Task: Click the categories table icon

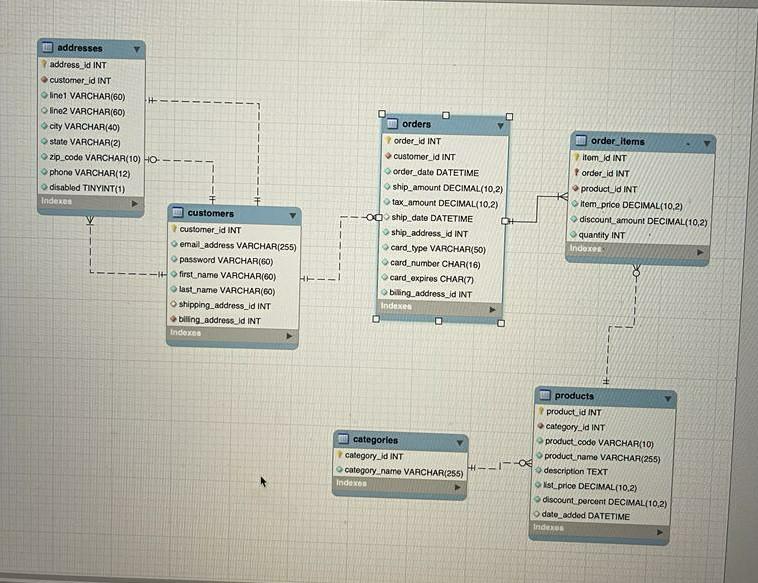Action: coord(343,439)
